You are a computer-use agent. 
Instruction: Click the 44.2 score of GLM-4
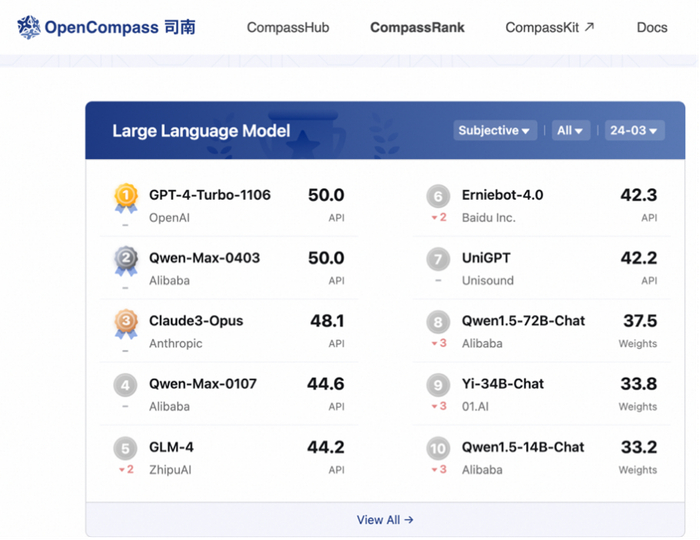325,447
